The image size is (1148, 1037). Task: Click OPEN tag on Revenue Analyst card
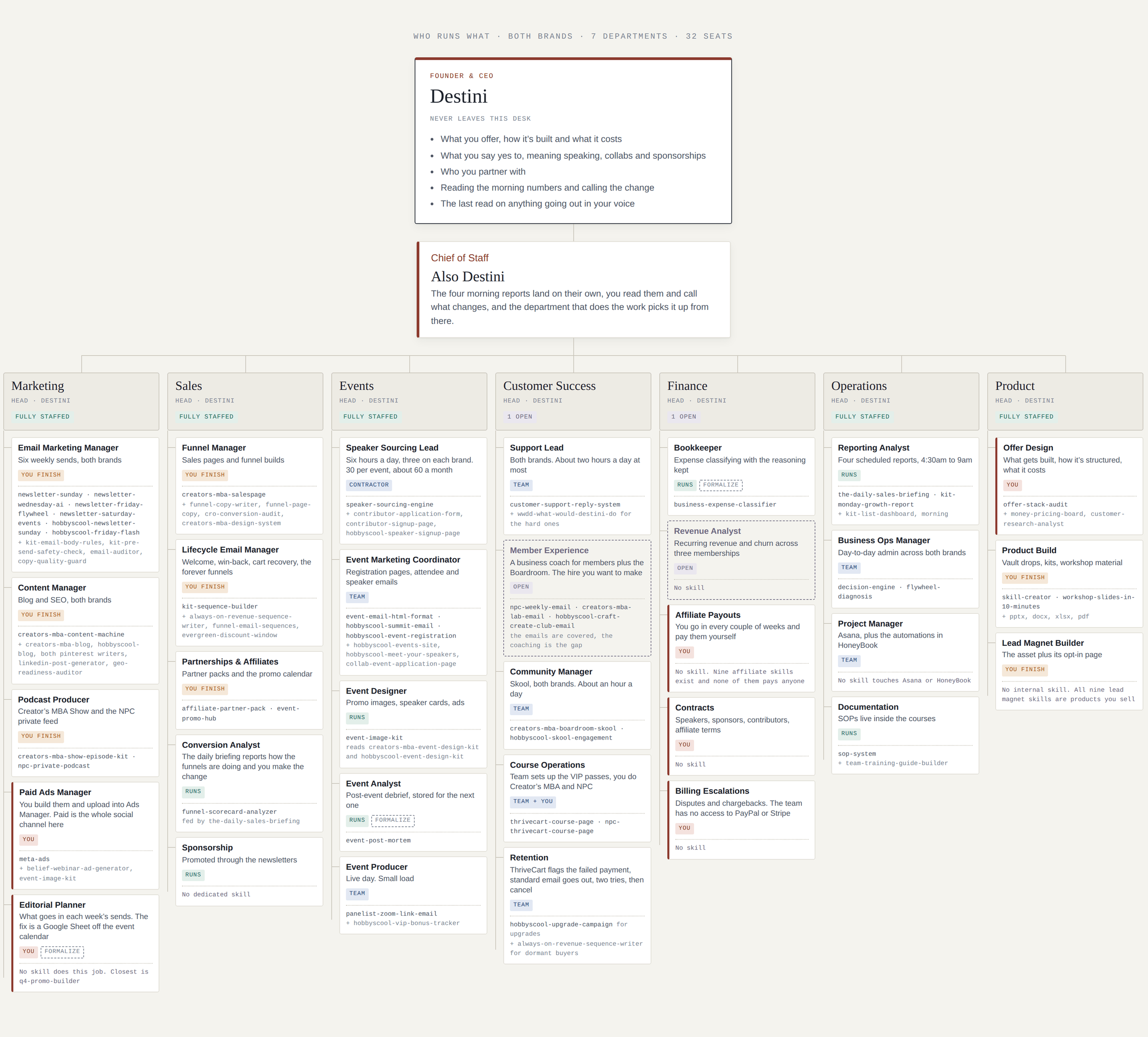pos(685,568)
